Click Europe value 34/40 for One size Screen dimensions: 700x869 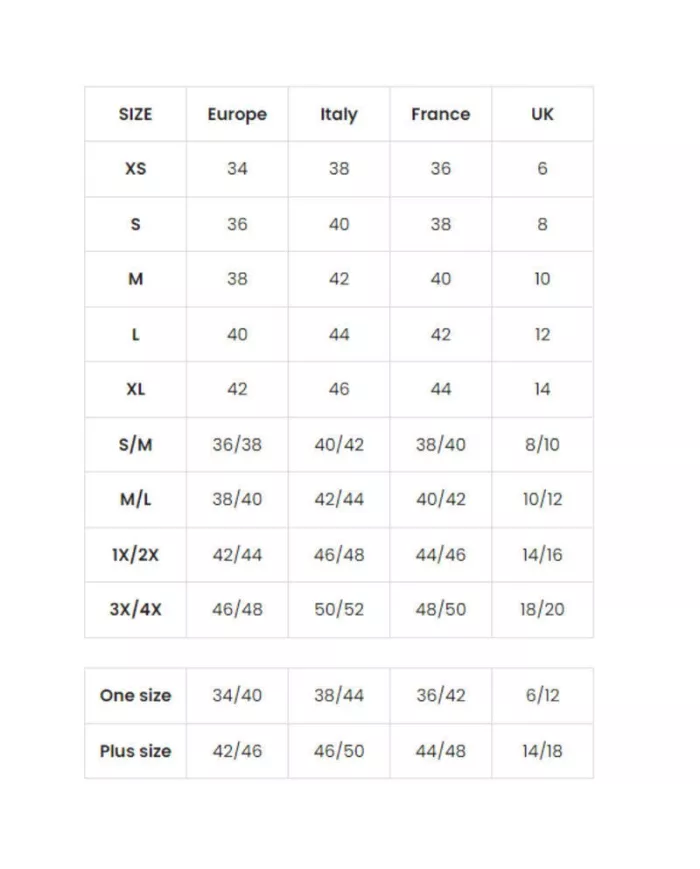point(237,695)
